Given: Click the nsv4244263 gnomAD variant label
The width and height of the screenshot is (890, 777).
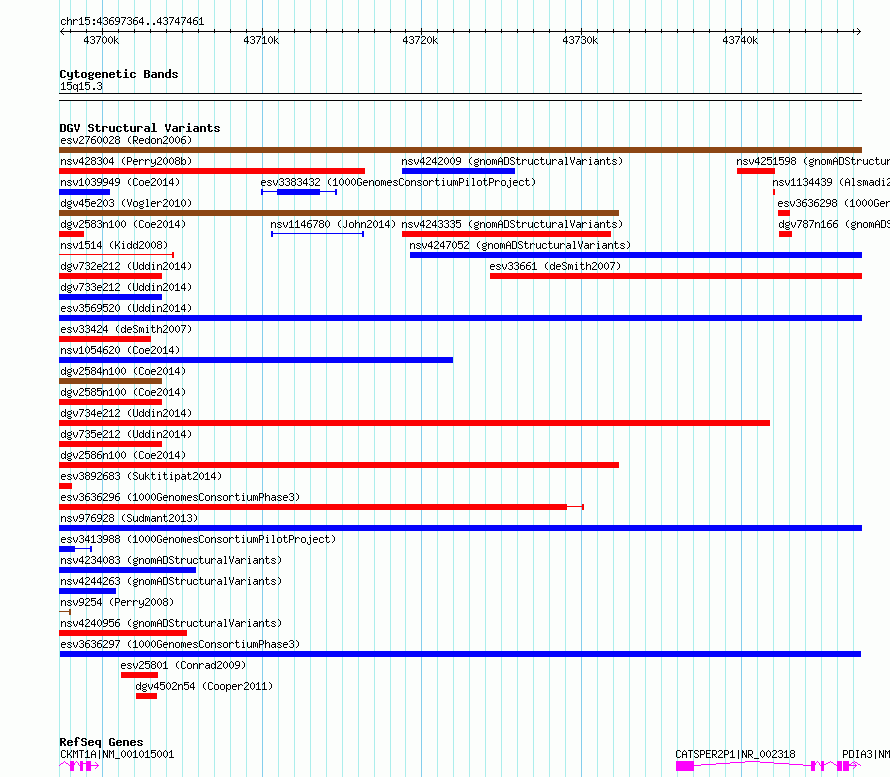Looking at the screenshot, I should click(171, 581).
